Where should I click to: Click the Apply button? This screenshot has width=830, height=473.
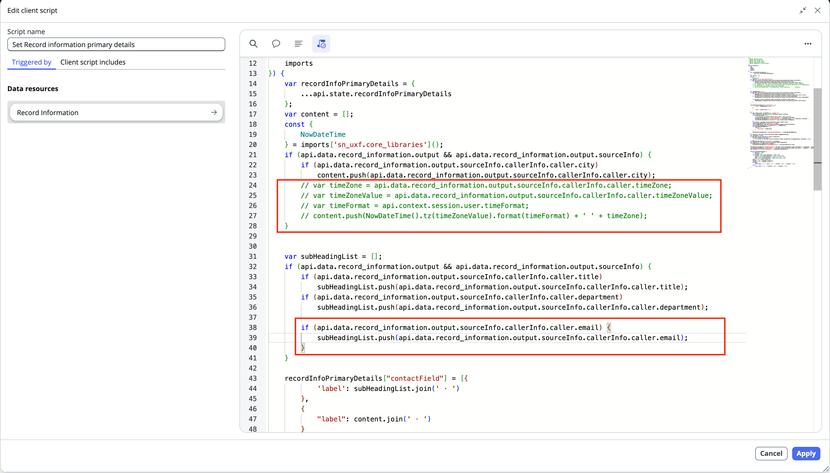coord(806,453)
